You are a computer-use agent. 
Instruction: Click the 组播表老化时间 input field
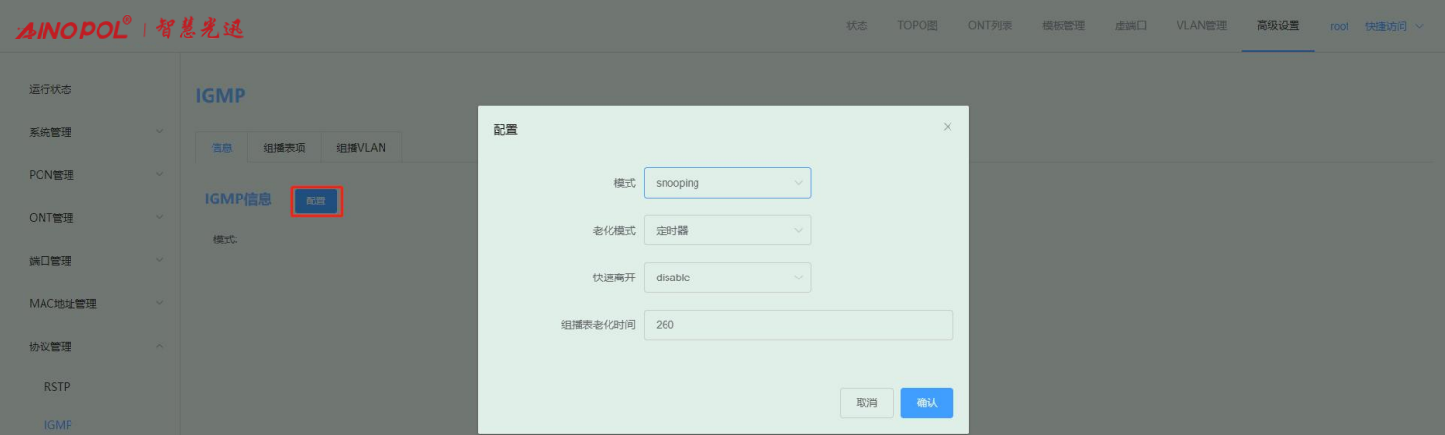click(797, 325)
